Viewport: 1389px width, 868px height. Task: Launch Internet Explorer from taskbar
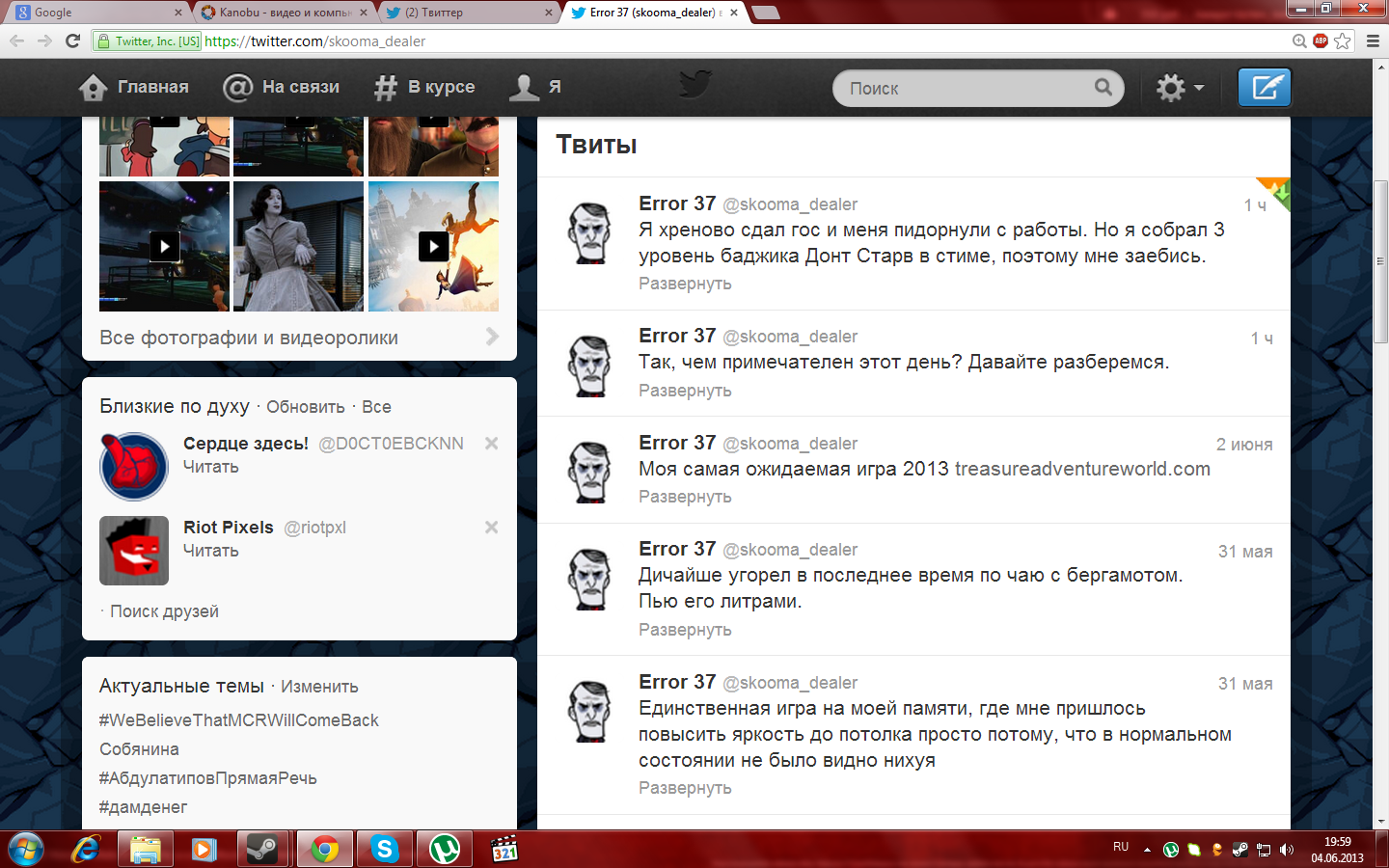tap(86, 849)
